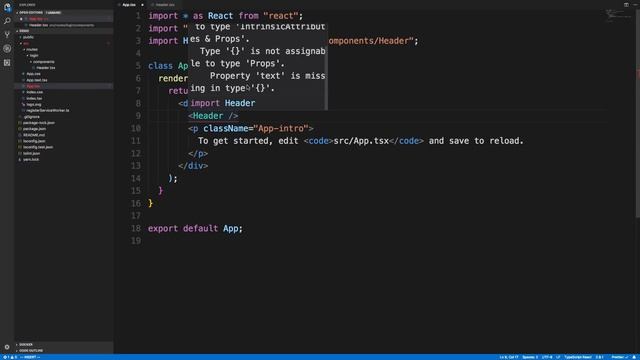Click the className attribute on line 10
The width and height of the screenshot is (640, 360).
(x=226, y=129)
